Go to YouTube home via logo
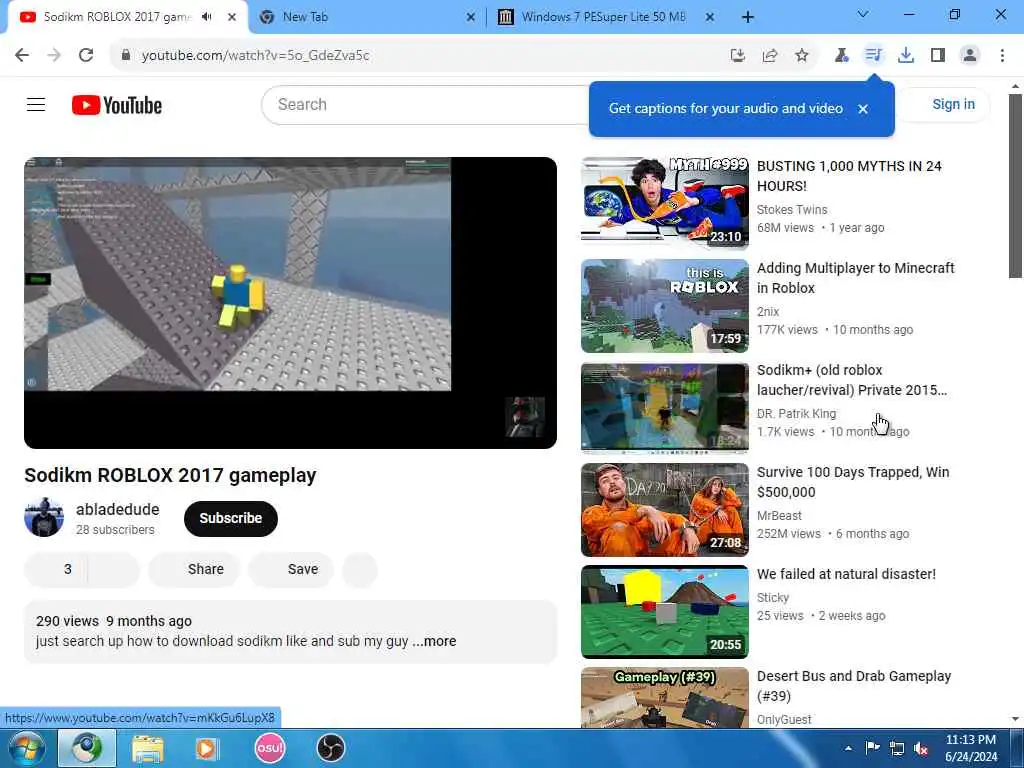This screenshot has height=768, width=1024. click(x=117, y=105)
